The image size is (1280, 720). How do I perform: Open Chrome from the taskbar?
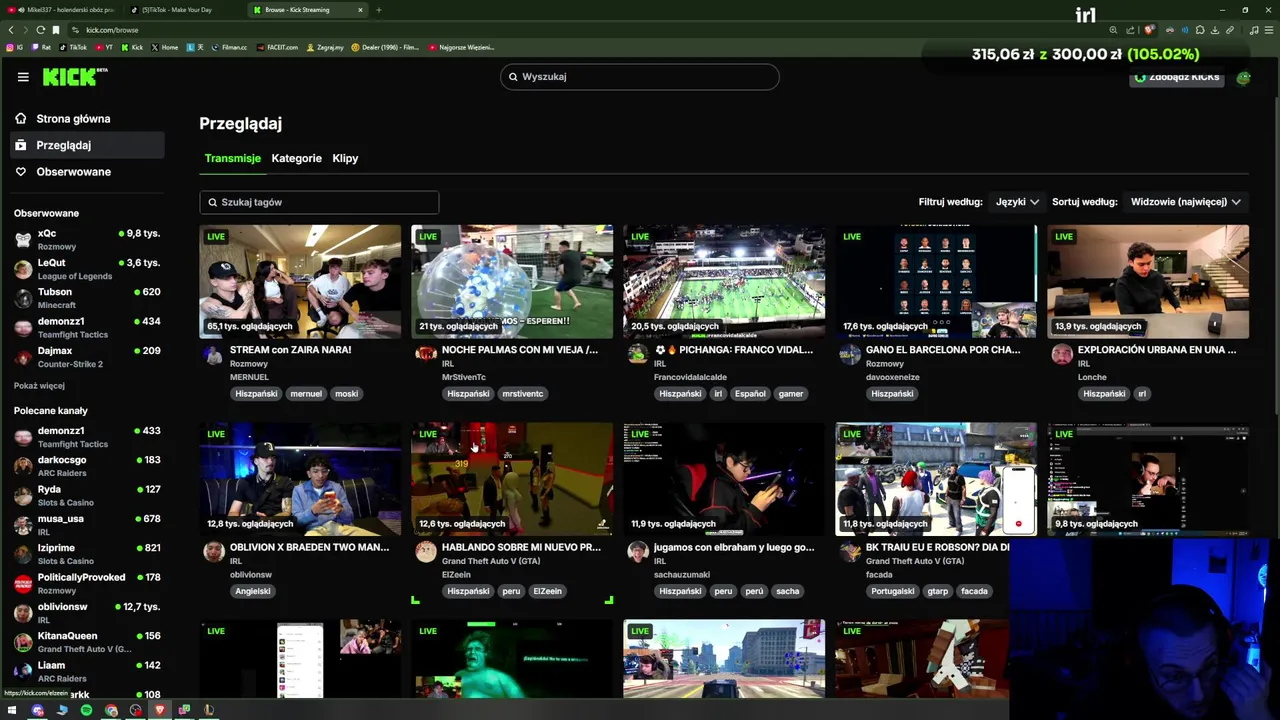click(111, 710)
